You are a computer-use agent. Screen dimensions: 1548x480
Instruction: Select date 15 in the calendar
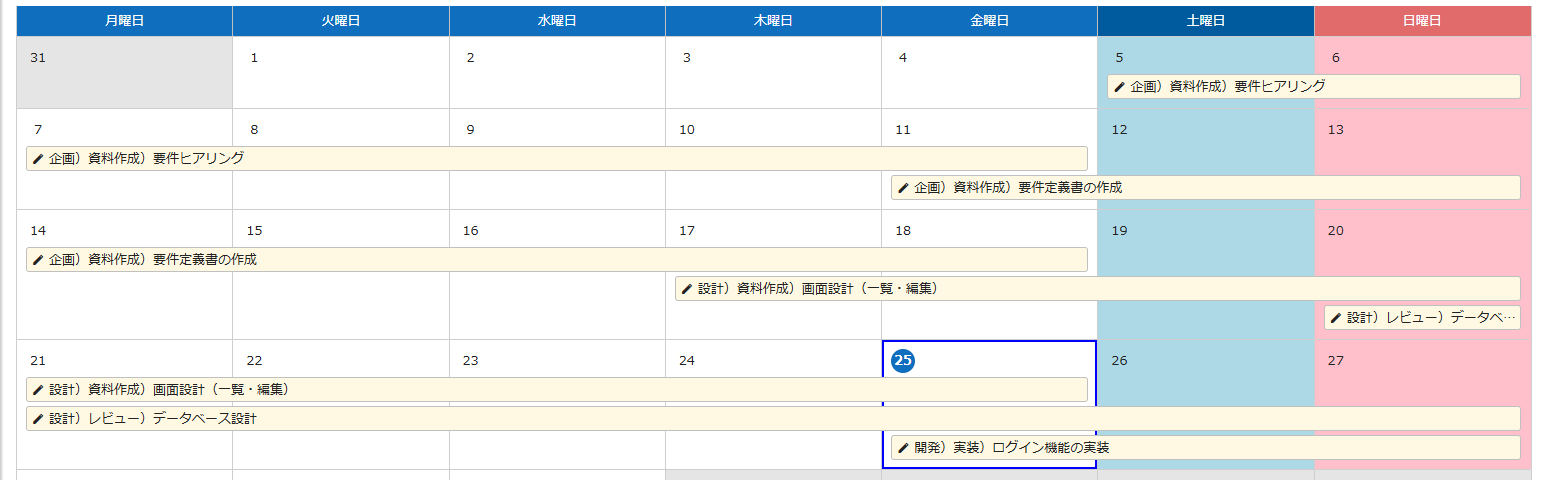pyautogui.click(x=254, y=231)
